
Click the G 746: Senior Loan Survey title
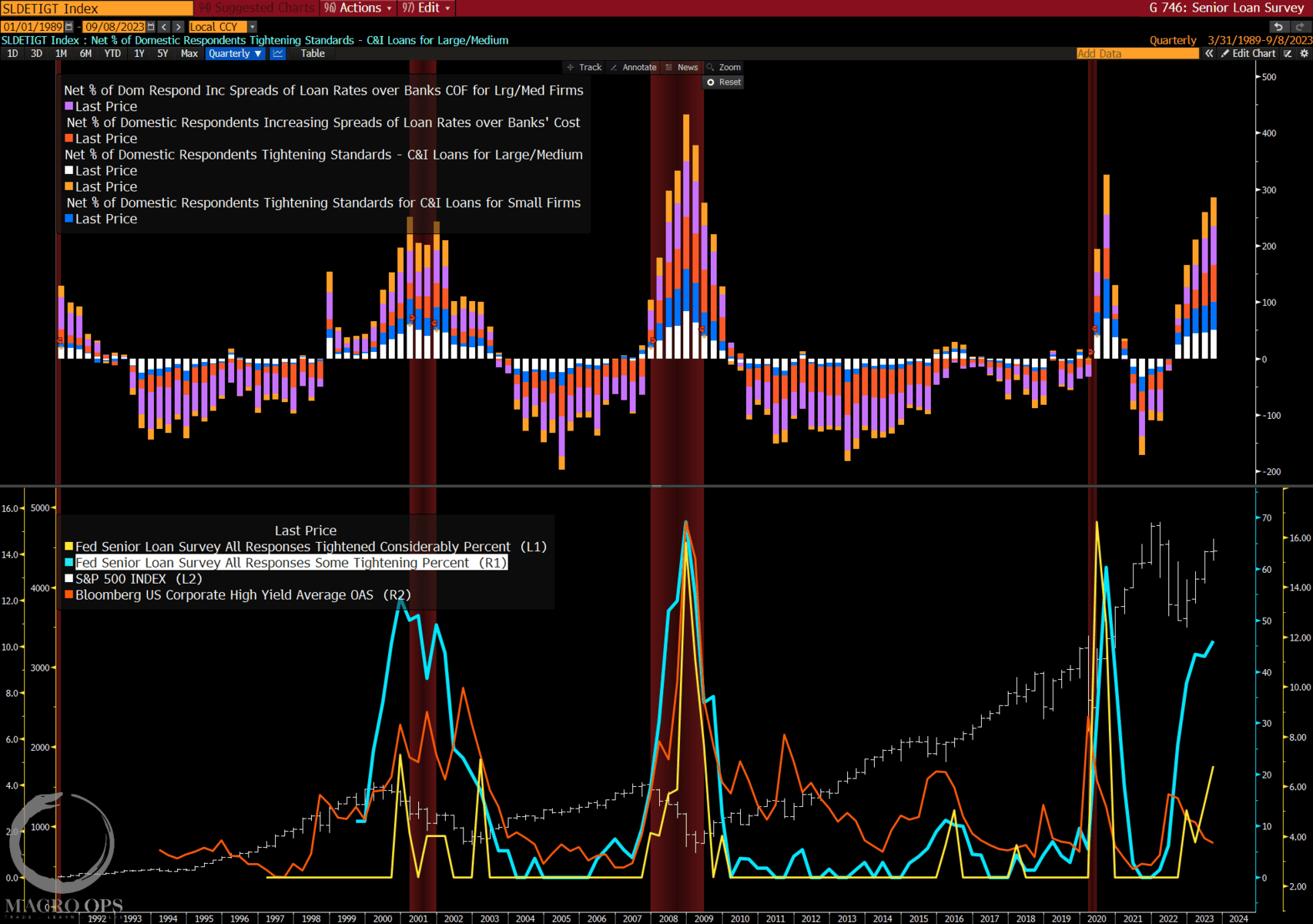pyautogui.click(x=1226, y=8)
